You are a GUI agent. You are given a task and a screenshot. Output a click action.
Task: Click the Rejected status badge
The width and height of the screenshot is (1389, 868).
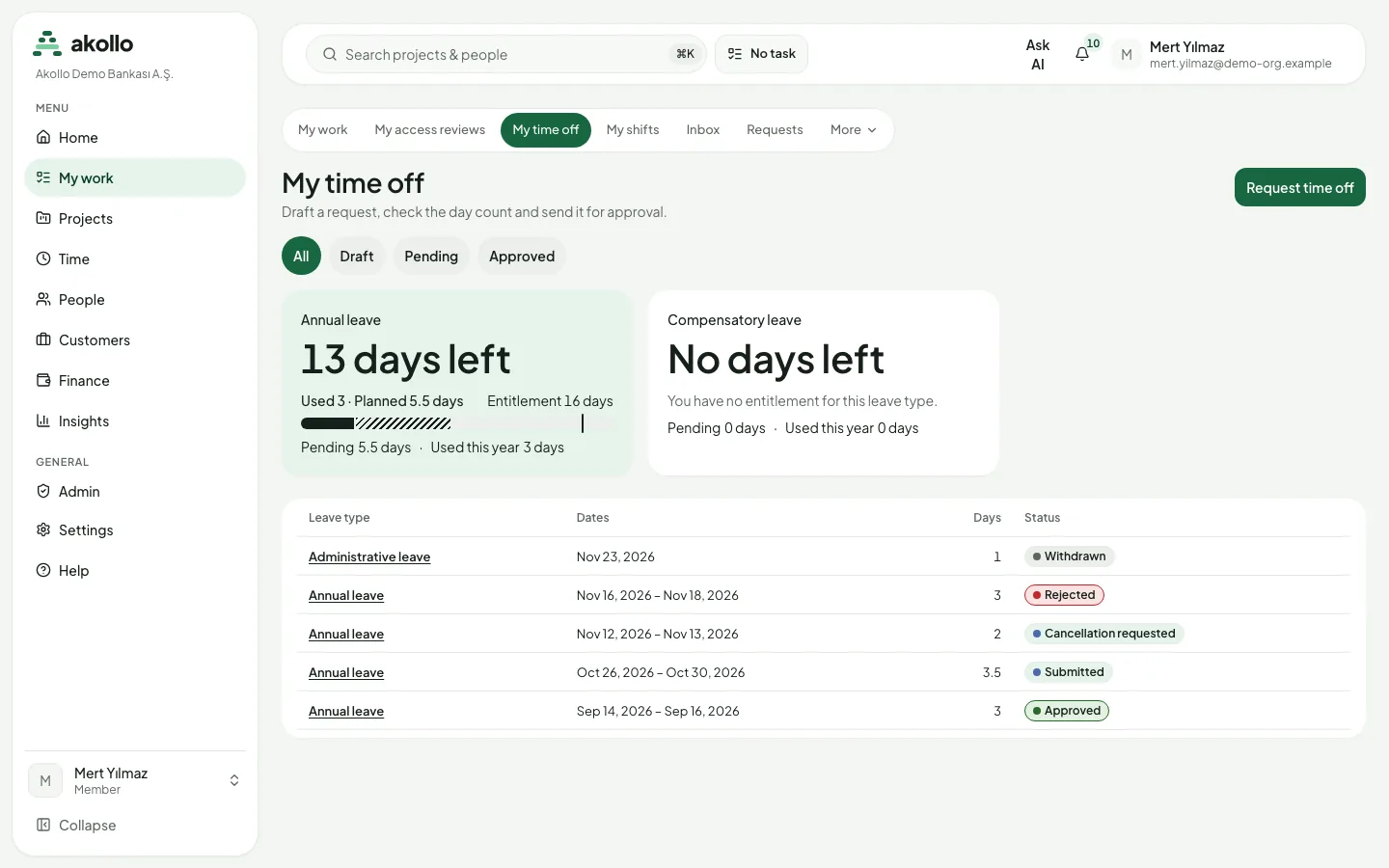[1064, 595]
